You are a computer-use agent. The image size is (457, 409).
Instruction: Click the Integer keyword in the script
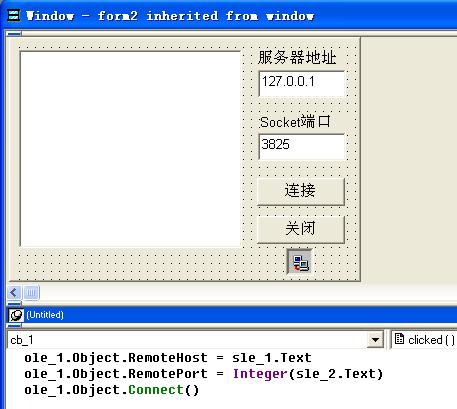[260, 374]
